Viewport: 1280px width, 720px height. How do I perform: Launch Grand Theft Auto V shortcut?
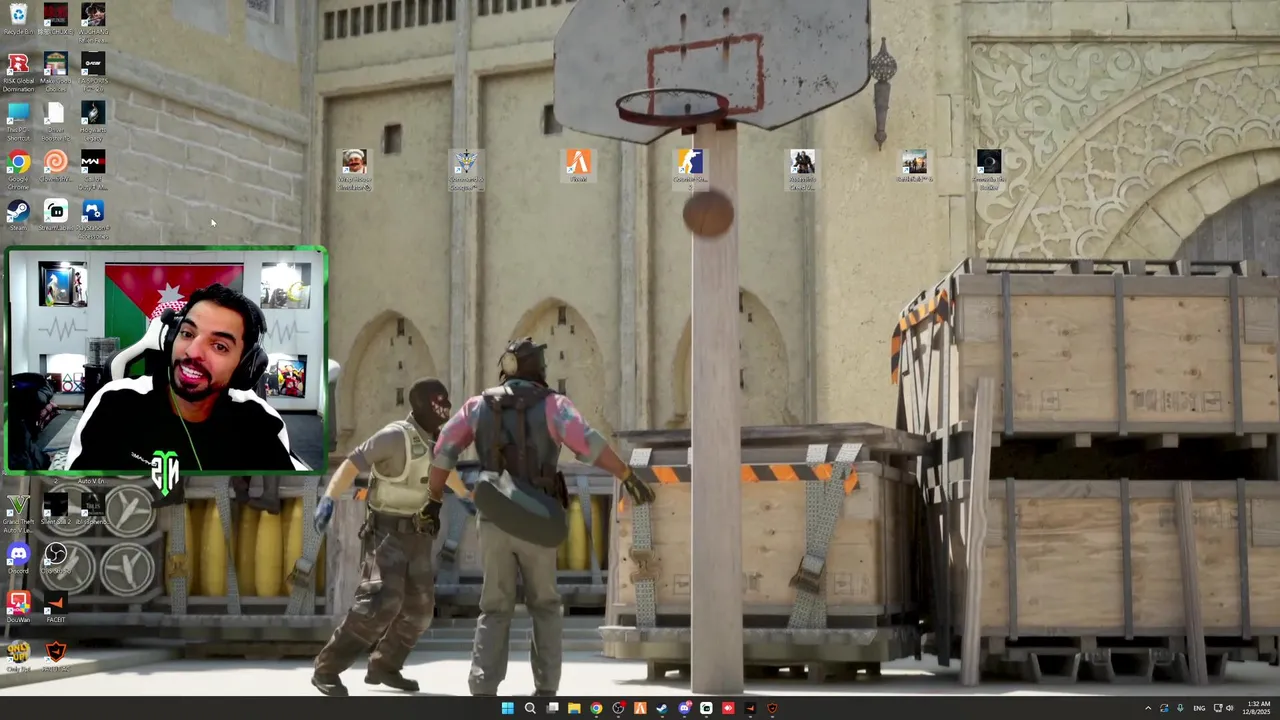pos(18,512)
